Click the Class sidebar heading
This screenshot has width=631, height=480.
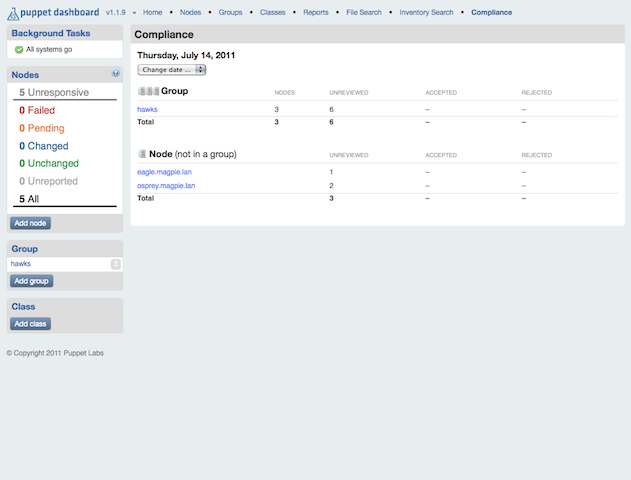pyautogui.click(x=23, y=307)
